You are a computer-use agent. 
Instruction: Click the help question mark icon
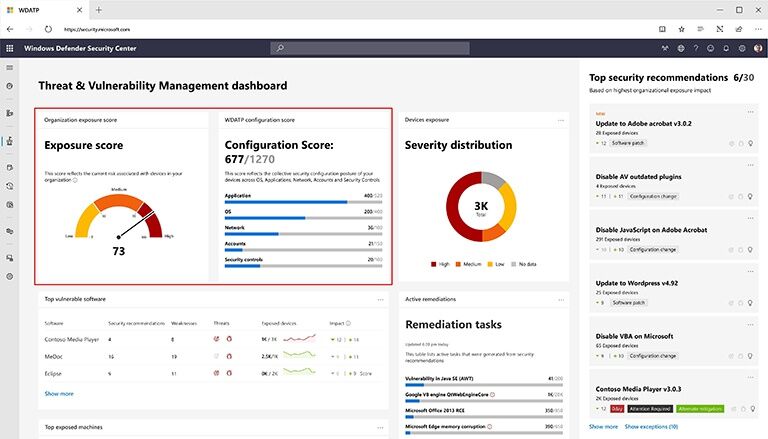coord(696,49)
